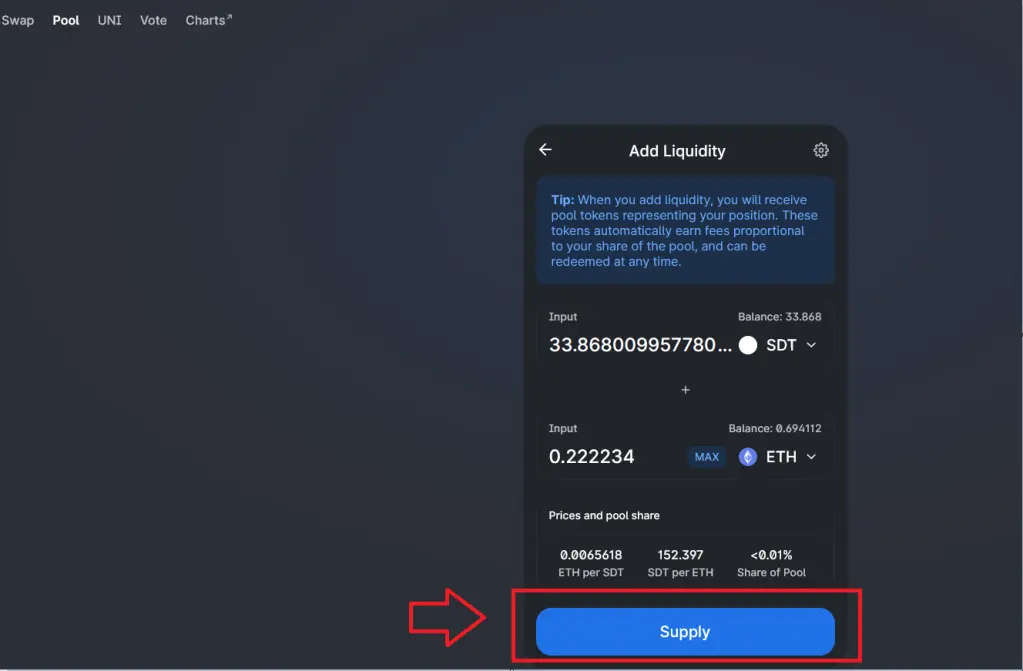Go back using the left arrow icon
Viewport: 1023px width, 671px height.
[x=545, y=149]
